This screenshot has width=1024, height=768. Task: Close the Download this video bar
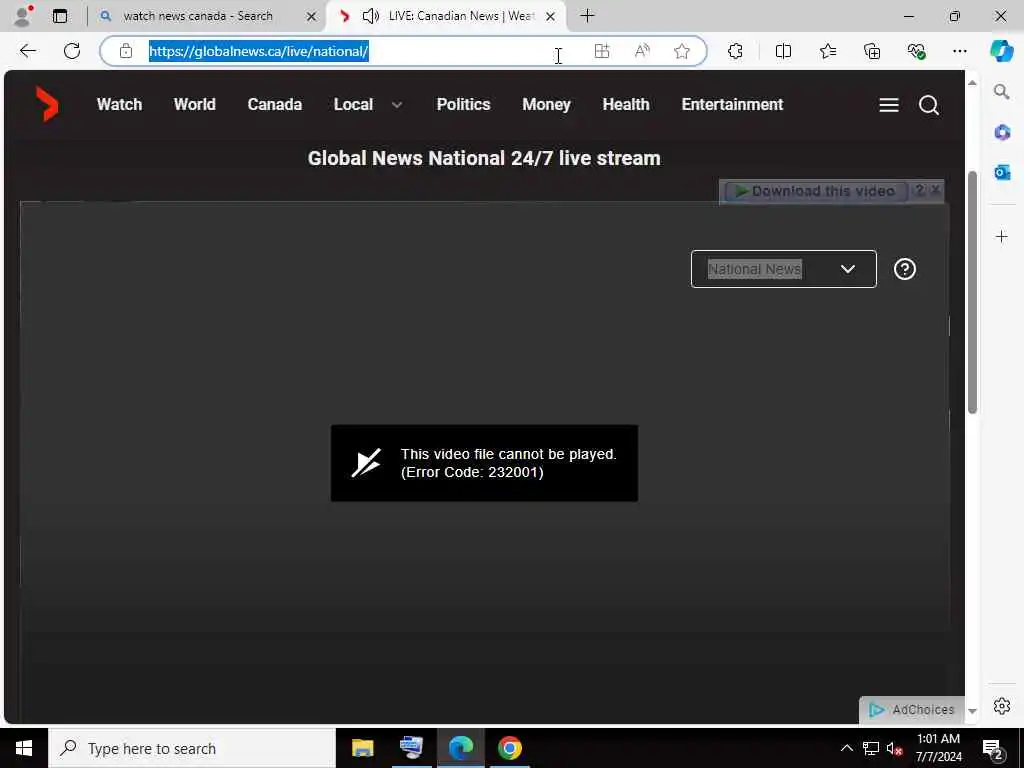coord(935,190)
